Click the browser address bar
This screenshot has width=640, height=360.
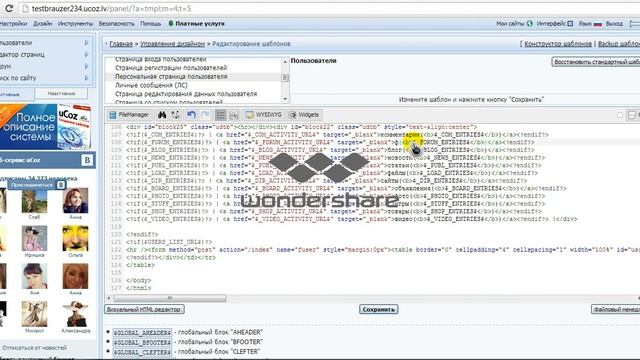coord(327,8)
